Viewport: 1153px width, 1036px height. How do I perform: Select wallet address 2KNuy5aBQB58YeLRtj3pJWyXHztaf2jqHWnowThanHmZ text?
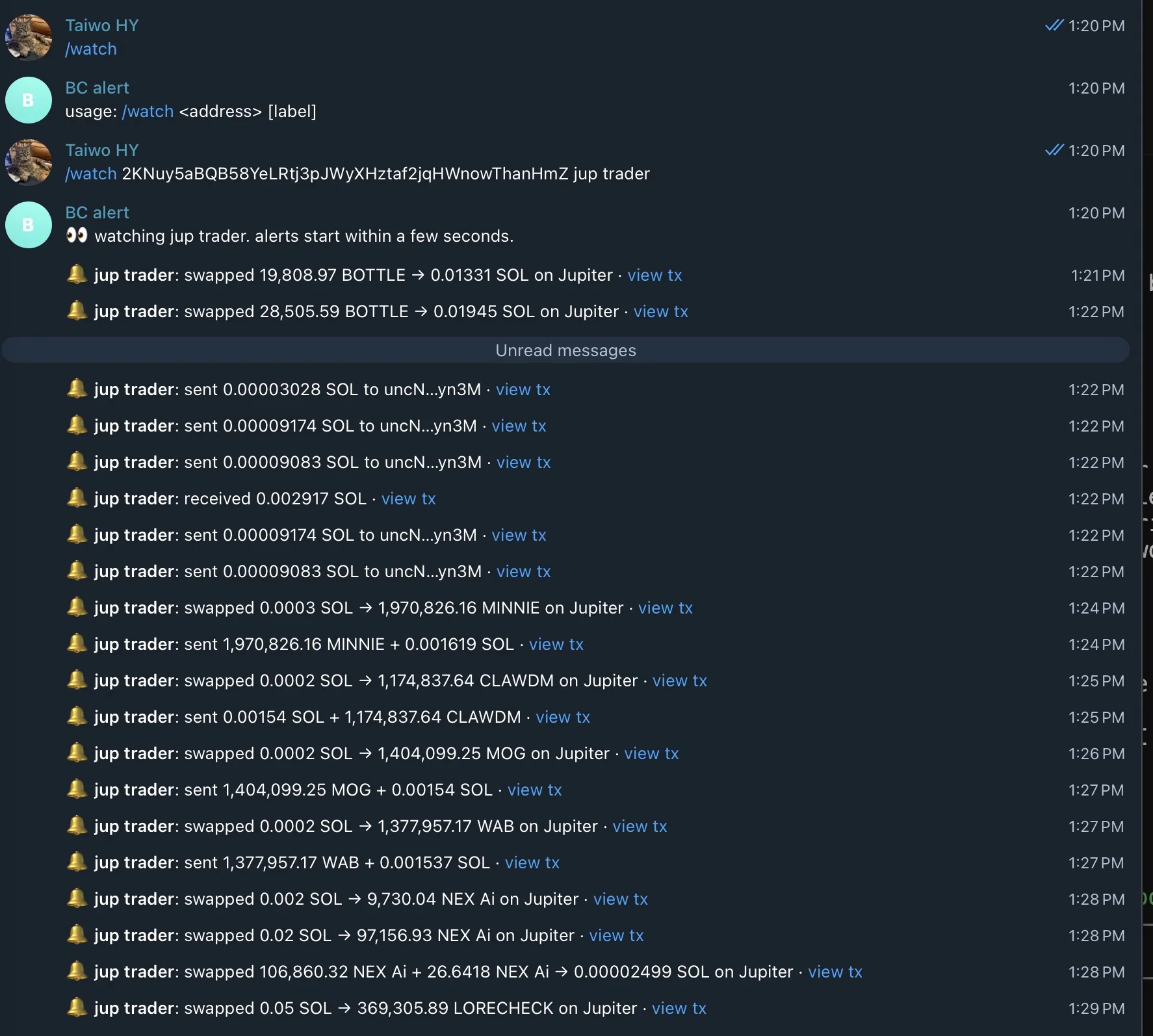[345, 174]
